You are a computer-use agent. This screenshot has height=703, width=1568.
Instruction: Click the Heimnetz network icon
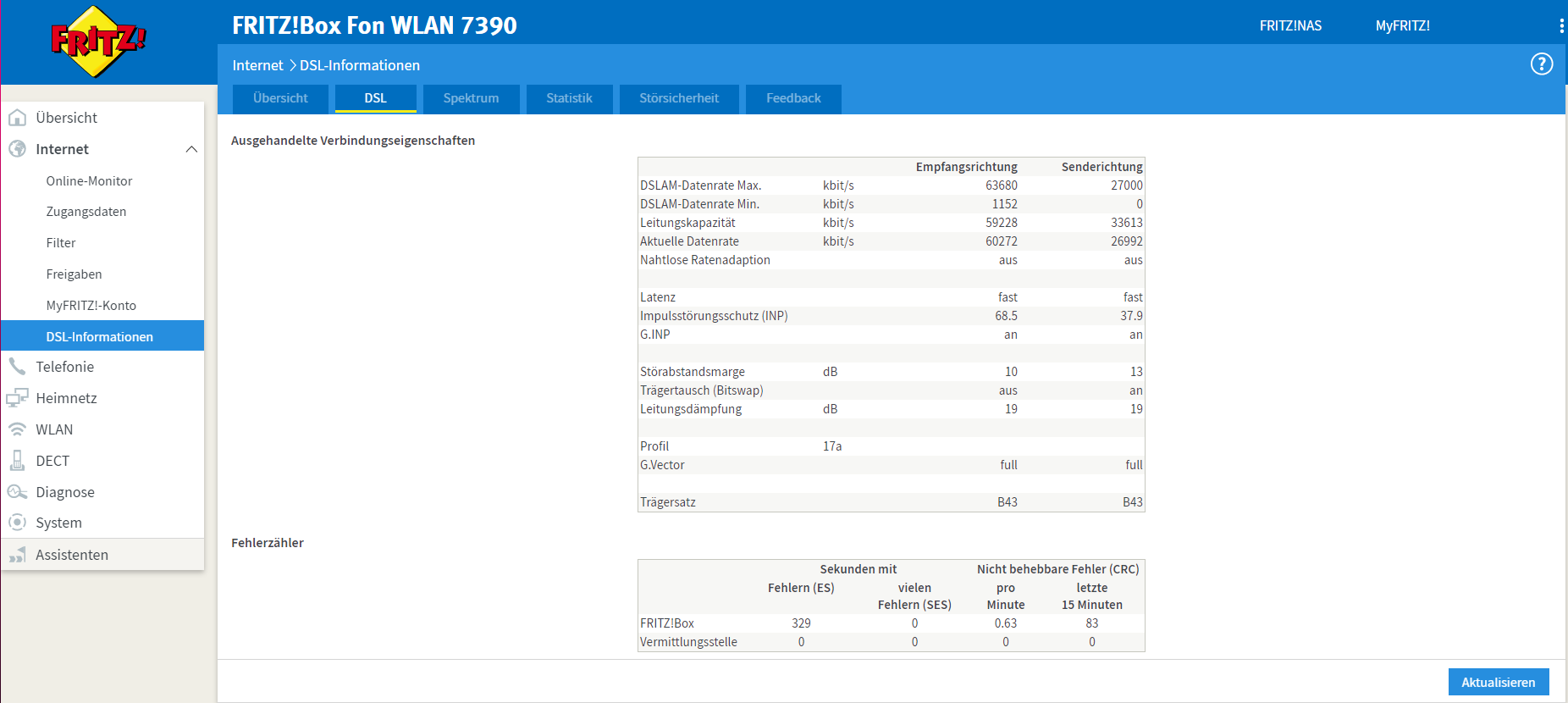[x=17, y=398]
